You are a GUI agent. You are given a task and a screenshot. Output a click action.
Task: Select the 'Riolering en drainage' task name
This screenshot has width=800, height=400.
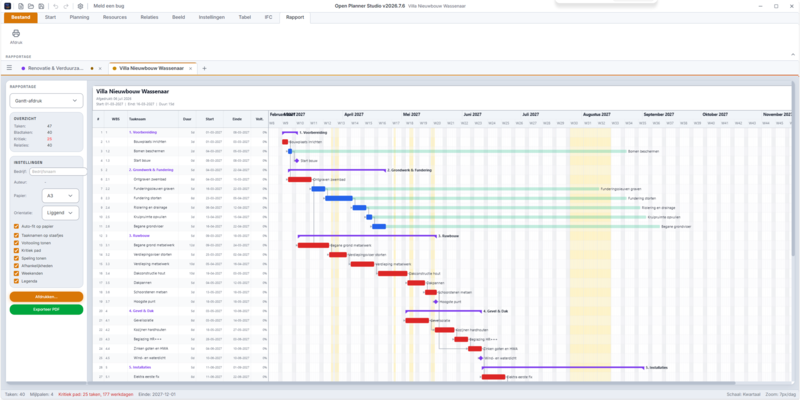pyautogui.click(x=149, y=208)
